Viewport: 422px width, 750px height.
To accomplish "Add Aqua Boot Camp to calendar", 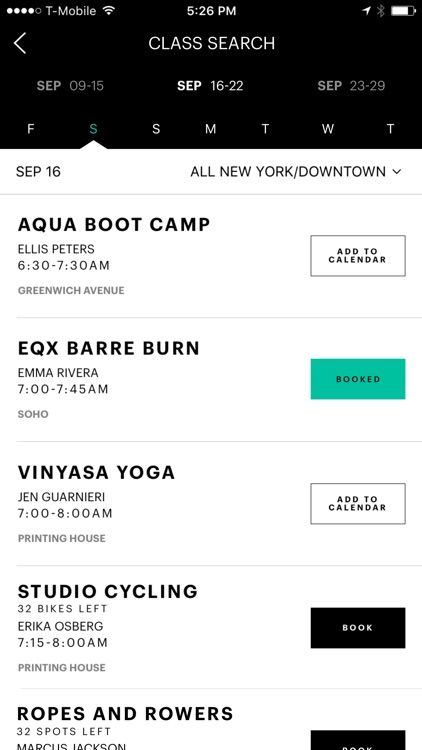I will (x=358, y=255).
